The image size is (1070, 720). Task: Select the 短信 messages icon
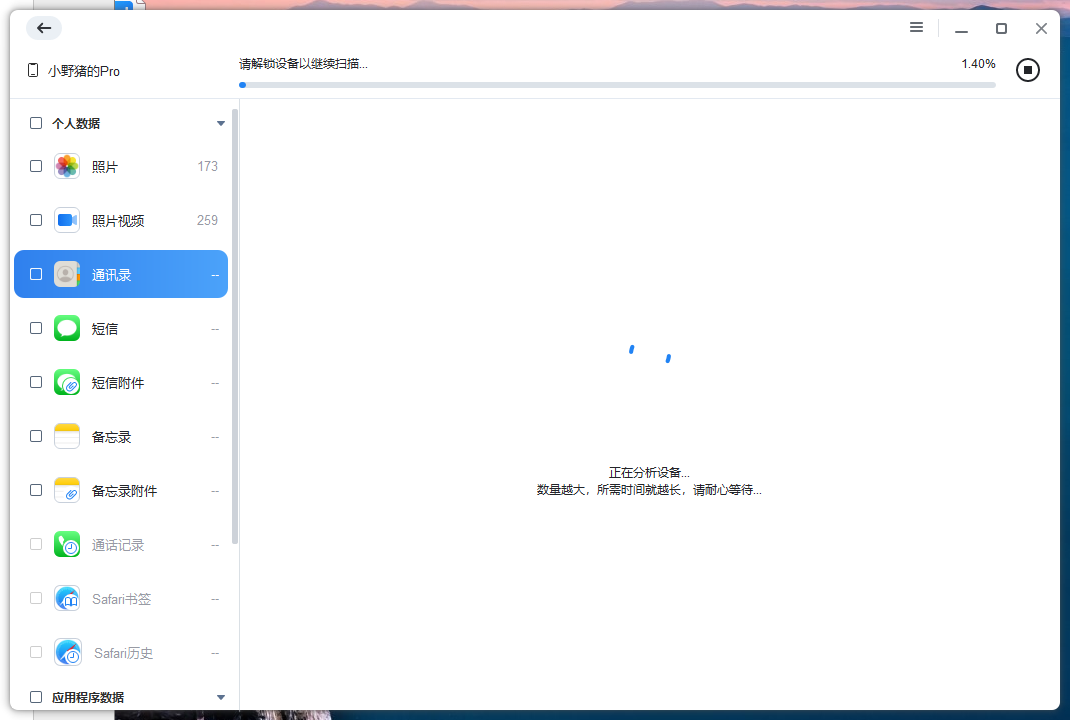coord(66,327)
